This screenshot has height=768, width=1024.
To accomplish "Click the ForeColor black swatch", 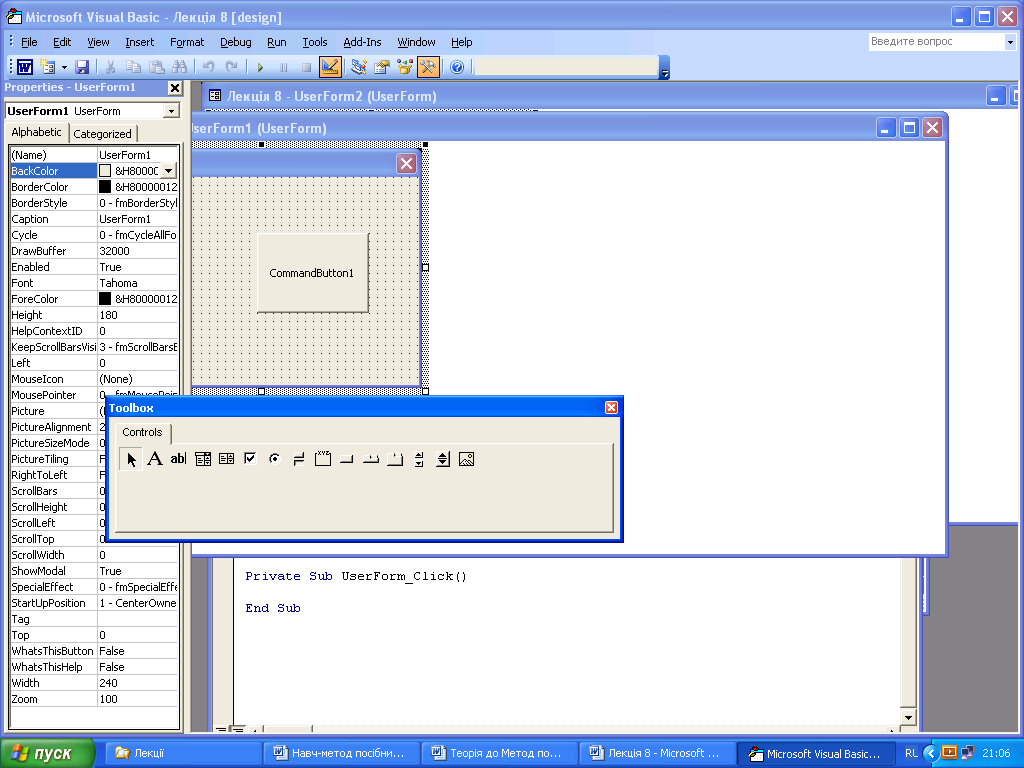I will (x=105, y=299).
